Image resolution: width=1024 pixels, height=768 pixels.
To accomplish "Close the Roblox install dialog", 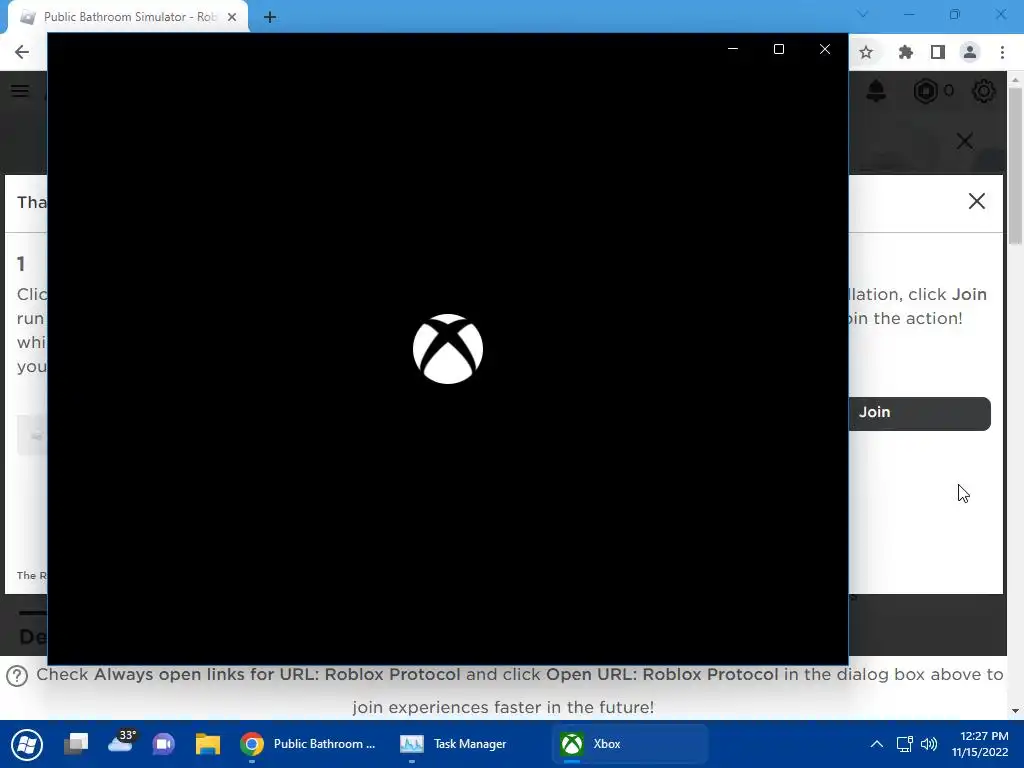I will click(976, 201).
